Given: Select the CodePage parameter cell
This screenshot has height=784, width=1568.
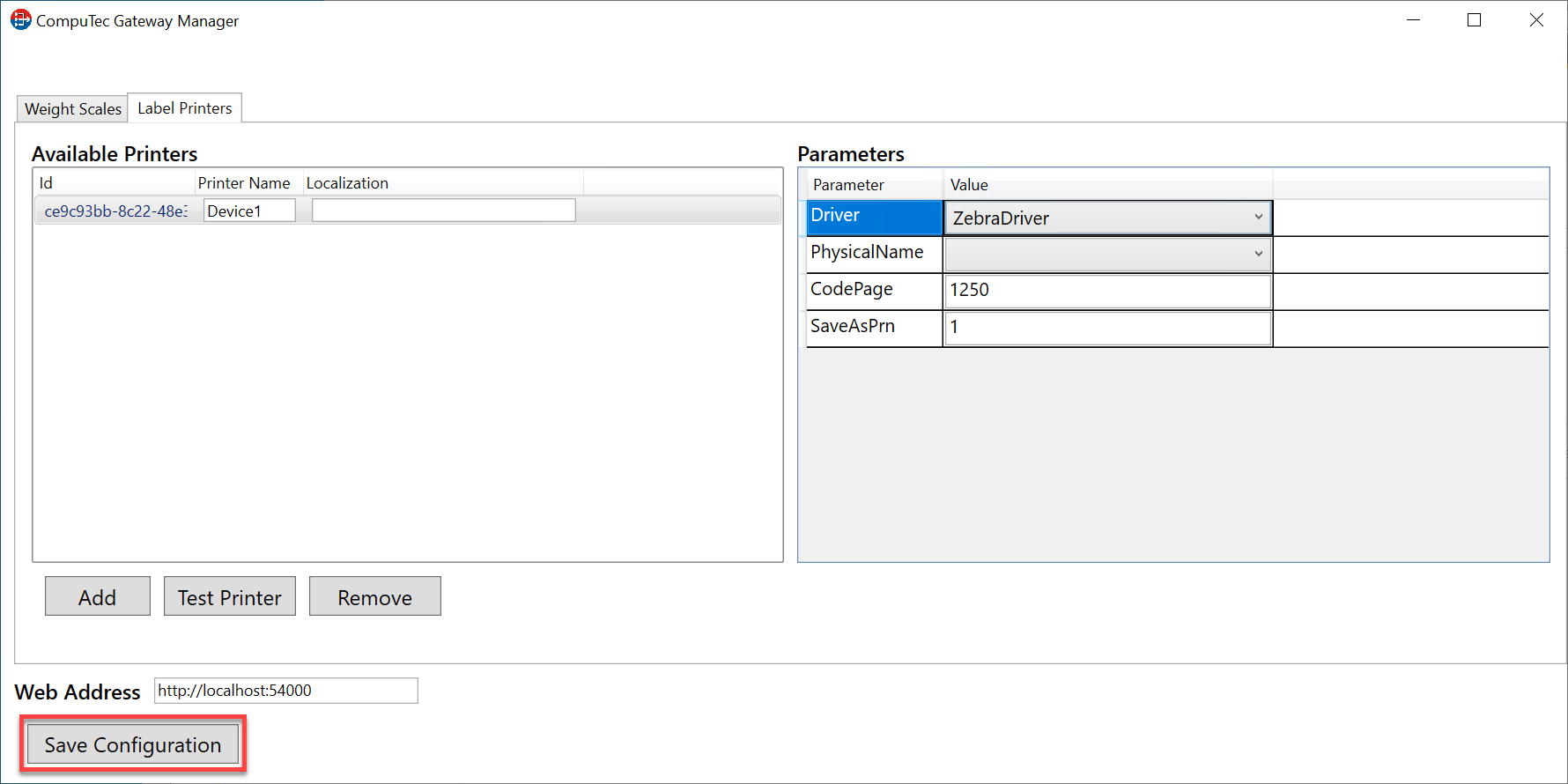Looking at the screenshot, I should pyautogui.click(x=875, y=292).
